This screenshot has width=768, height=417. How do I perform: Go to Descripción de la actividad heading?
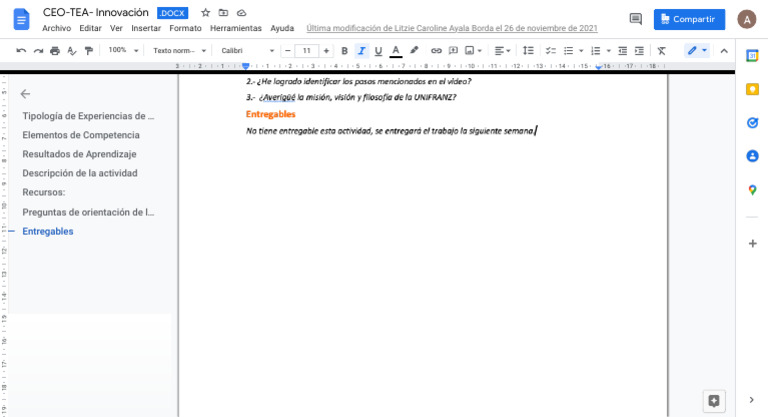point(80,173)
